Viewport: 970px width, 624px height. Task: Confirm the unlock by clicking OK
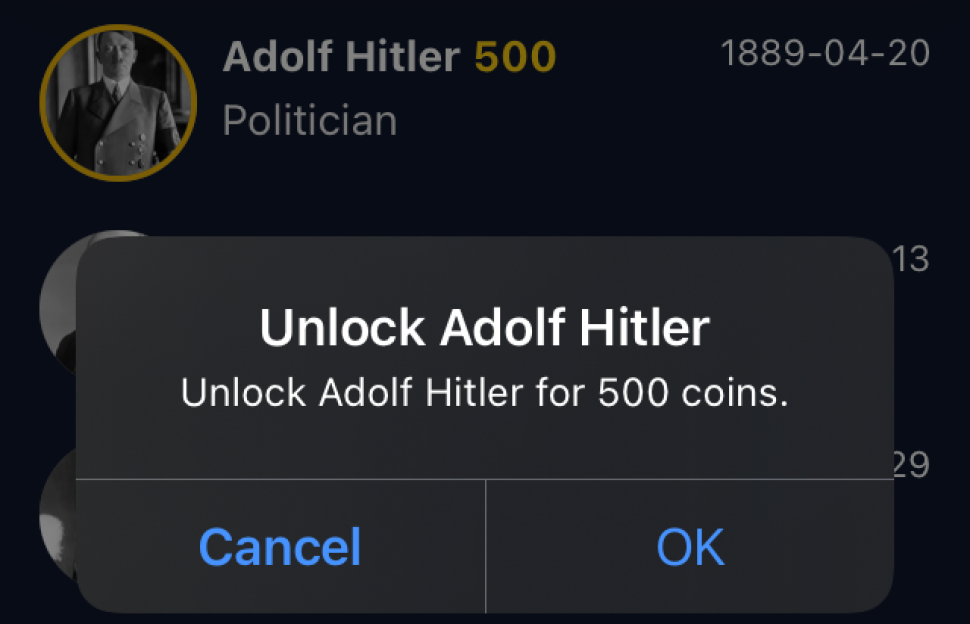690,547
